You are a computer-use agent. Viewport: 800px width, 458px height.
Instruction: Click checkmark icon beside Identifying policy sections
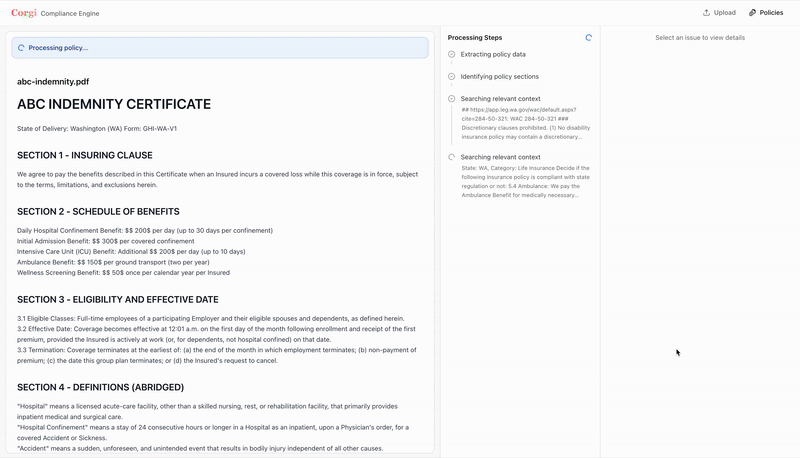coord(452,76)
